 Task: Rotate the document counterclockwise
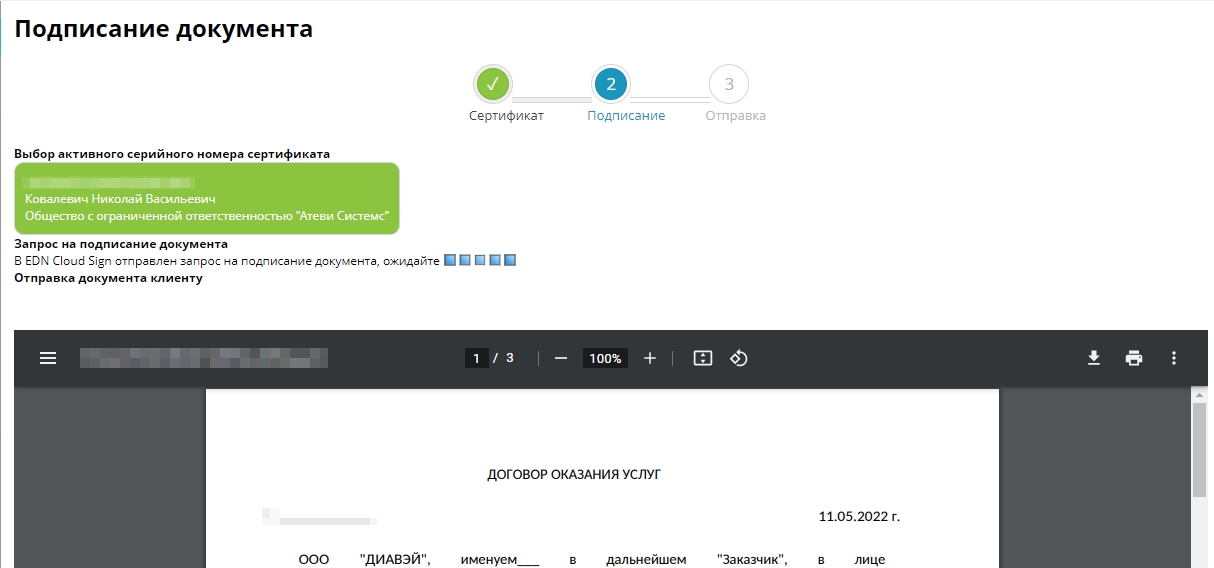pyautogui.click(x=739, y=358)
